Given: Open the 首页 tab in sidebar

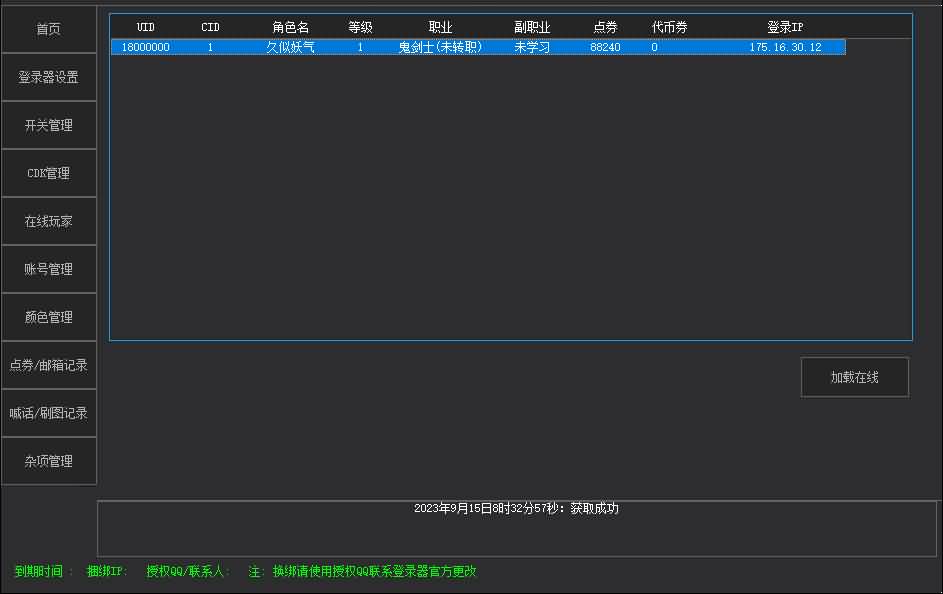Looking at the screenshot, I should (x=49, y=29).
